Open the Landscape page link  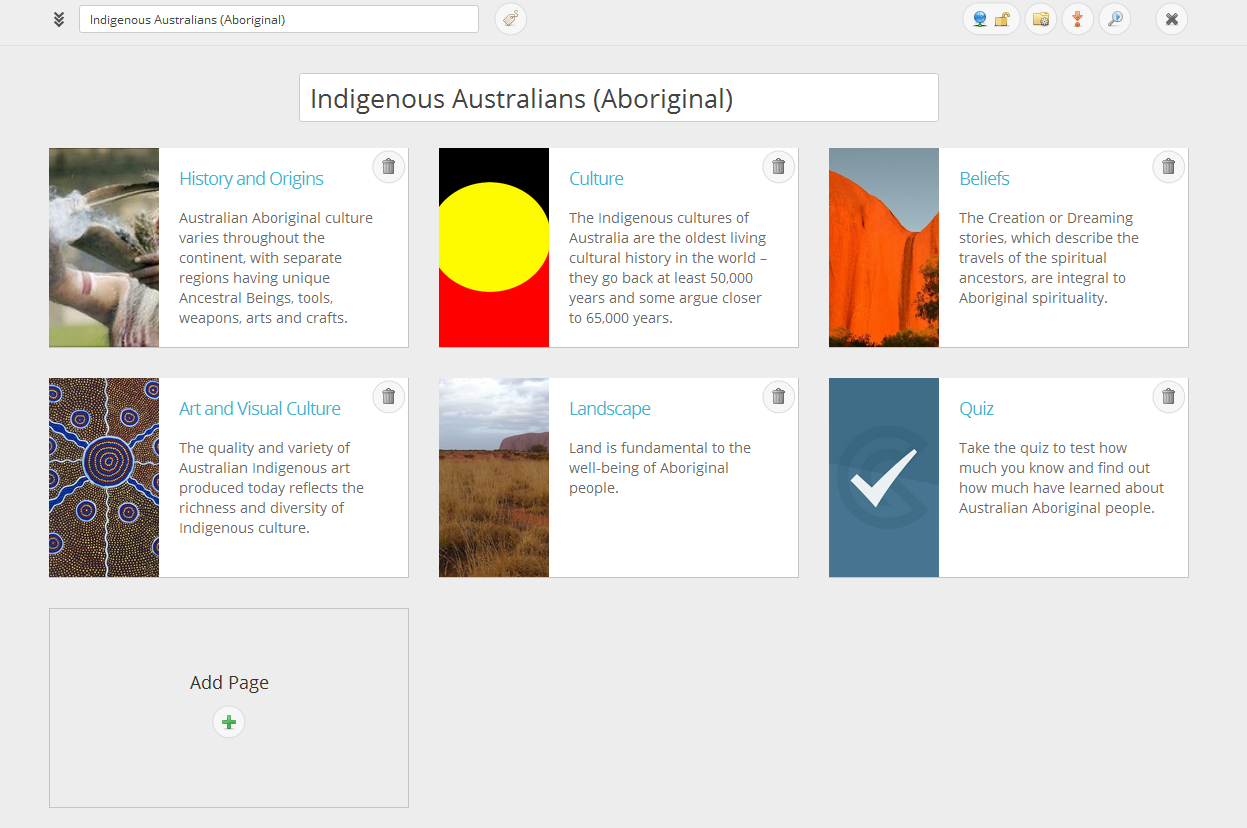(x=610, y=409)
